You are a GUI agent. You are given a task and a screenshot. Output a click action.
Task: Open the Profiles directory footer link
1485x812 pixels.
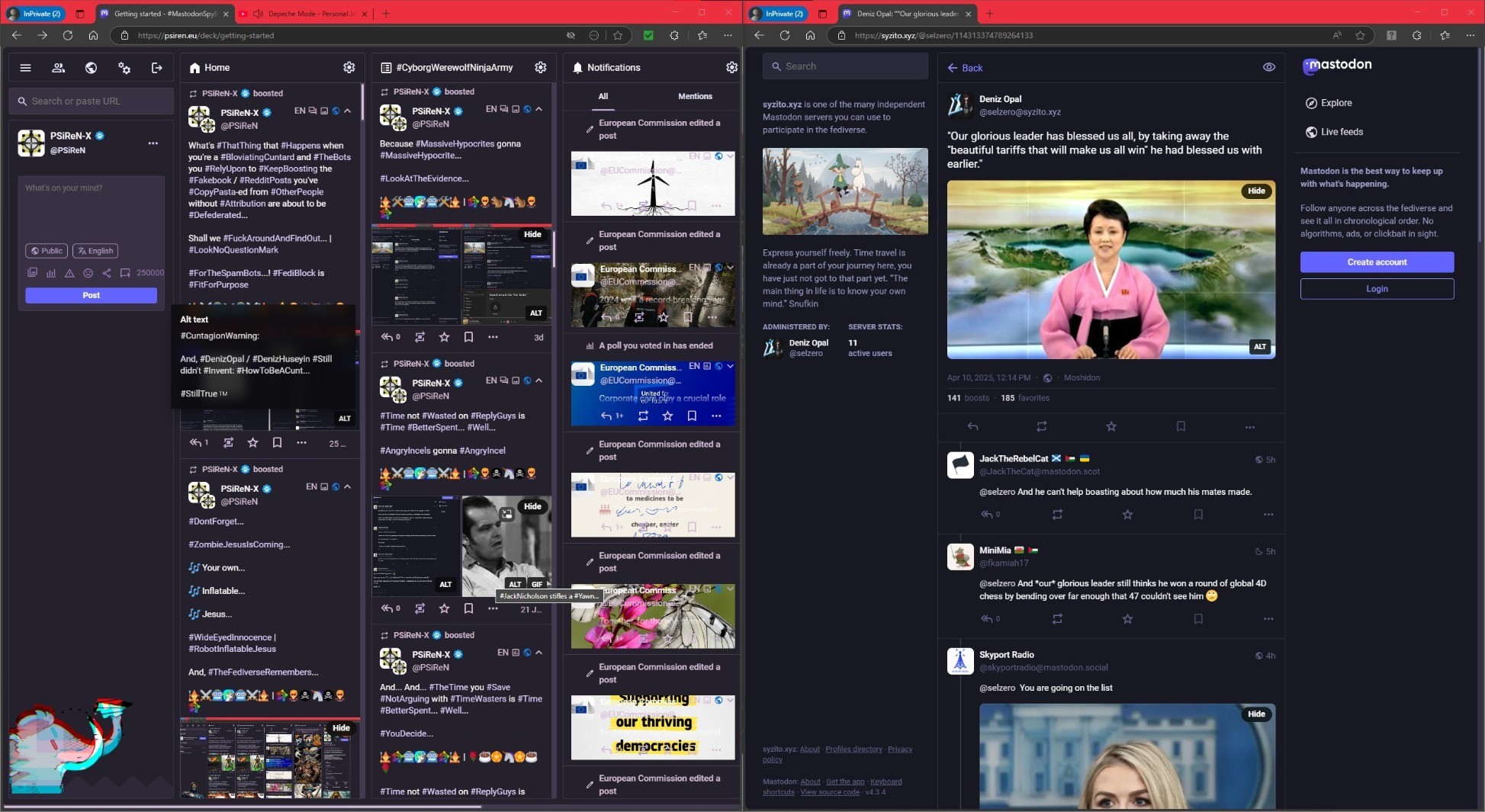pos(853,749)
